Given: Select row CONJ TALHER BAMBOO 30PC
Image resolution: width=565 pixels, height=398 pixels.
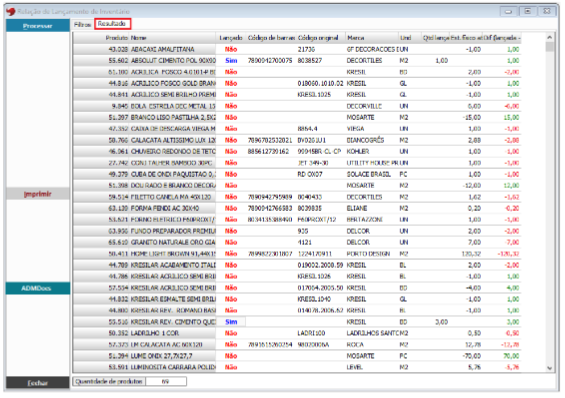Looking at the screenshot, I should point(297,163).
